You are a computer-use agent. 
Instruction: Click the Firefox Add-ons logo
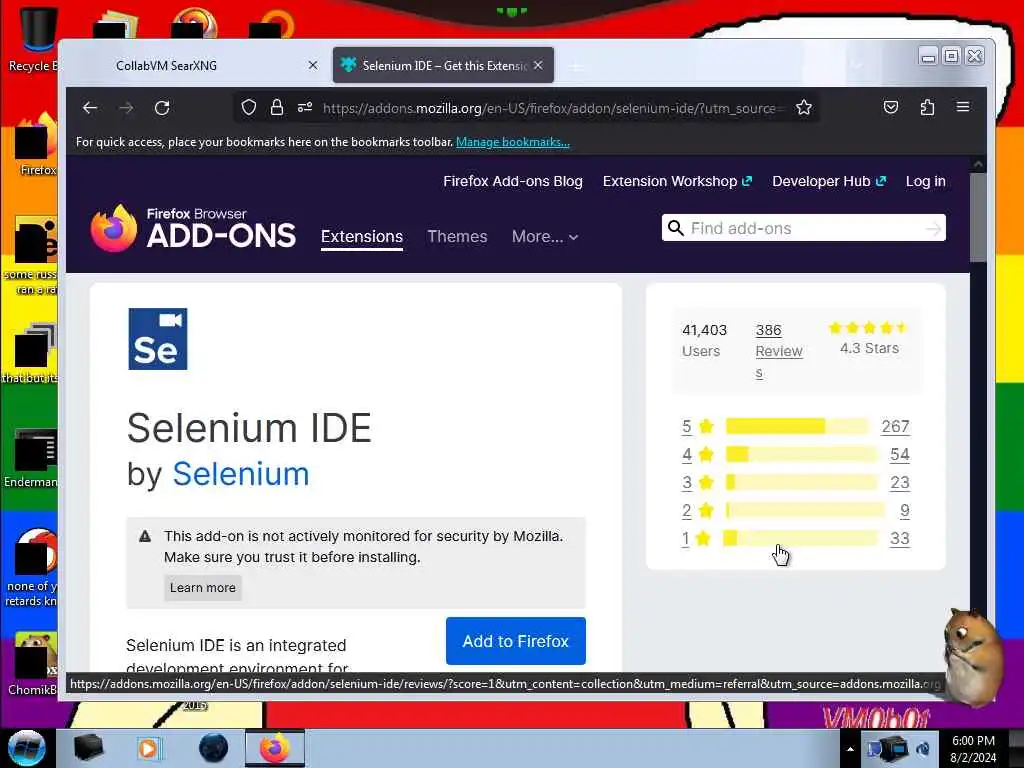coord(193,228)
